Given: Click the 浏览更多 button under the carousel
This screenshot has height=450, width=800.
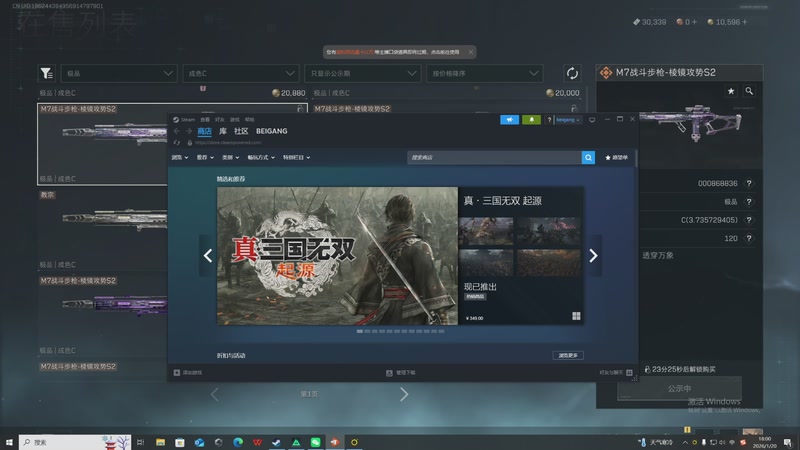Looking at the screenshot, I should [568, 356].
